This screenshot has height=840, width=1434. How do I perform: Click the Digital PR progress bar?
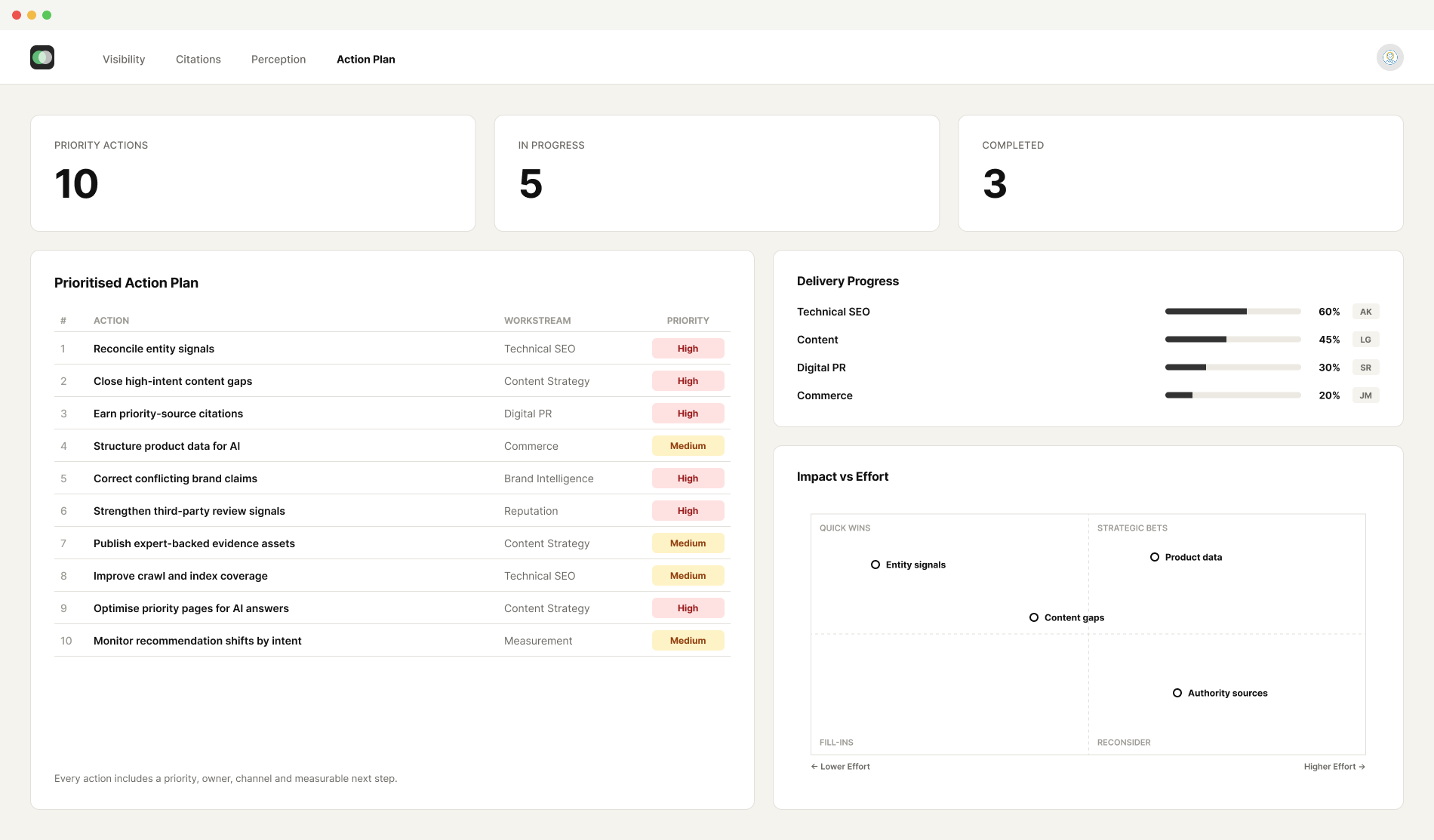tap(1233, 368)
